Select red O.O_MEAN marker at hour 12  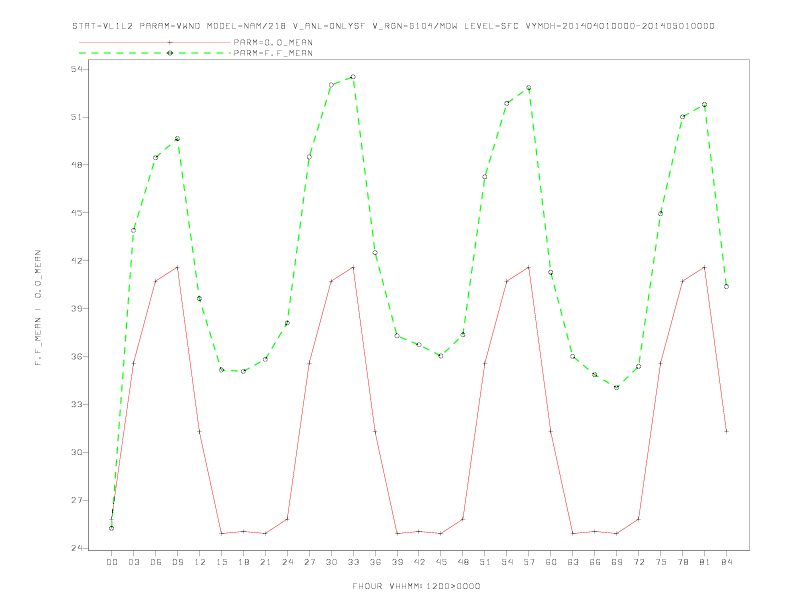pyautogui.click(x=200, y=431)
